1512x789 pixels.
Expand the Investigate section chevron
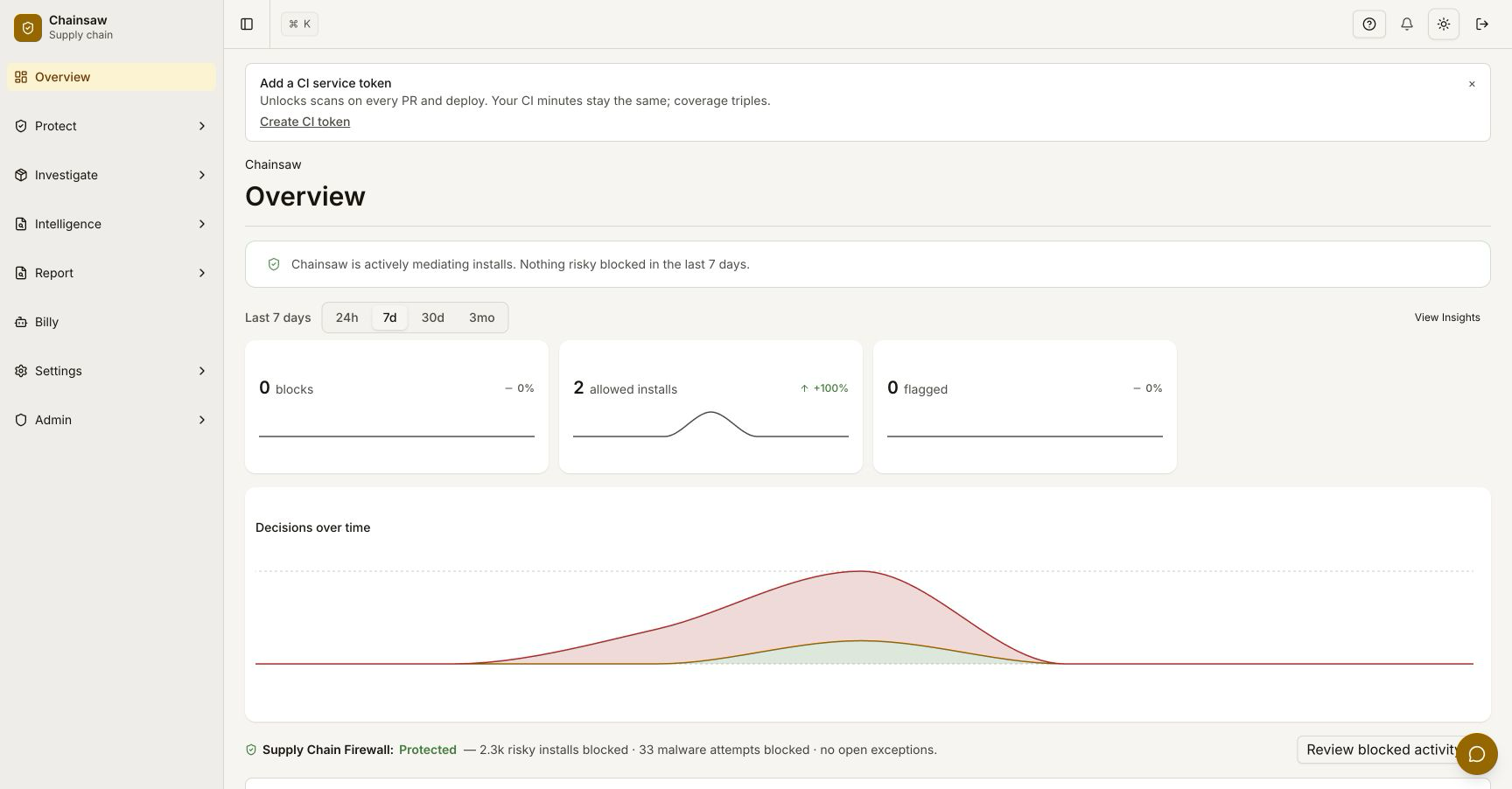point(202,175)
